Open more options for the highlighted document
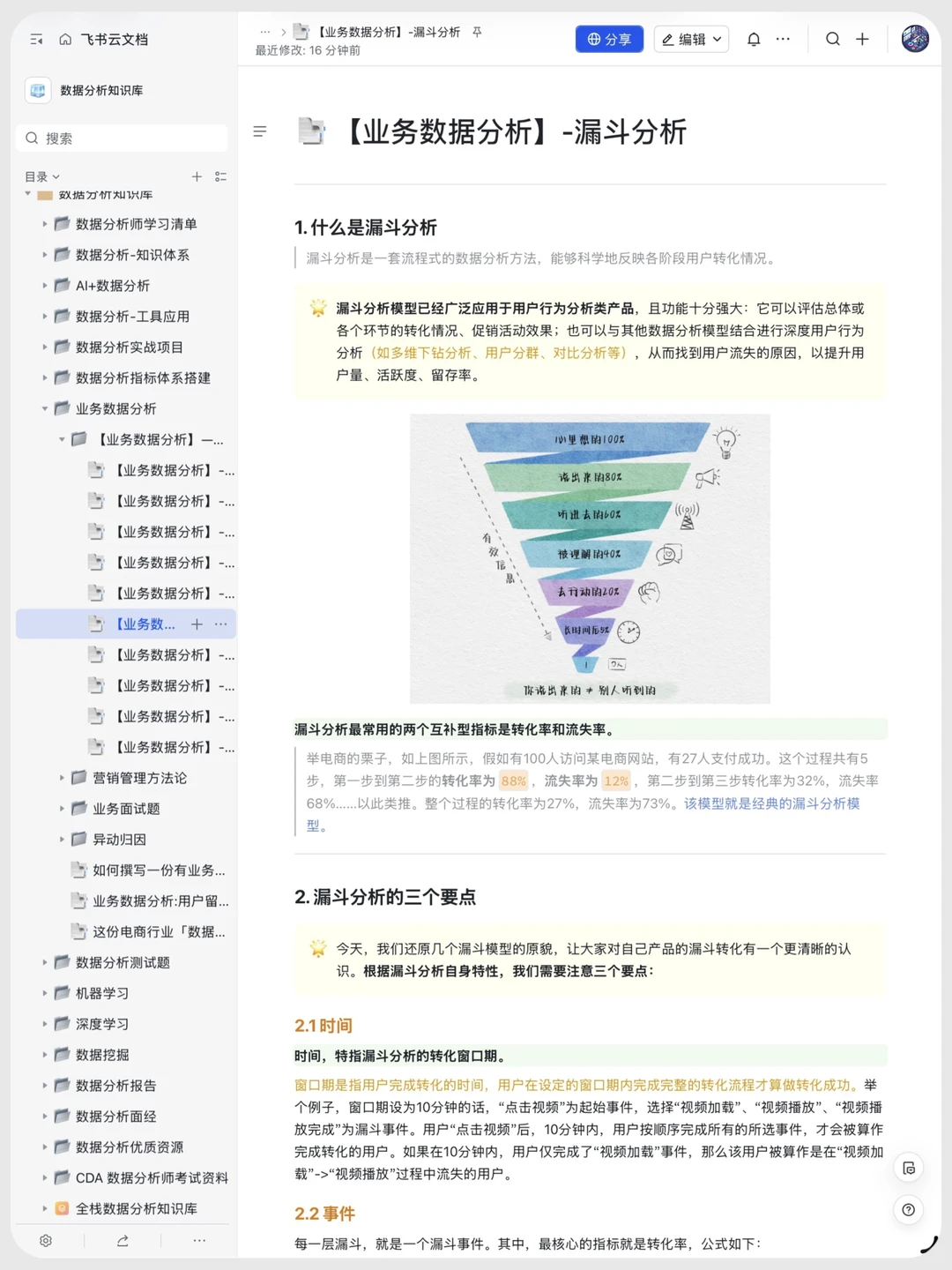 click(220, 624)
